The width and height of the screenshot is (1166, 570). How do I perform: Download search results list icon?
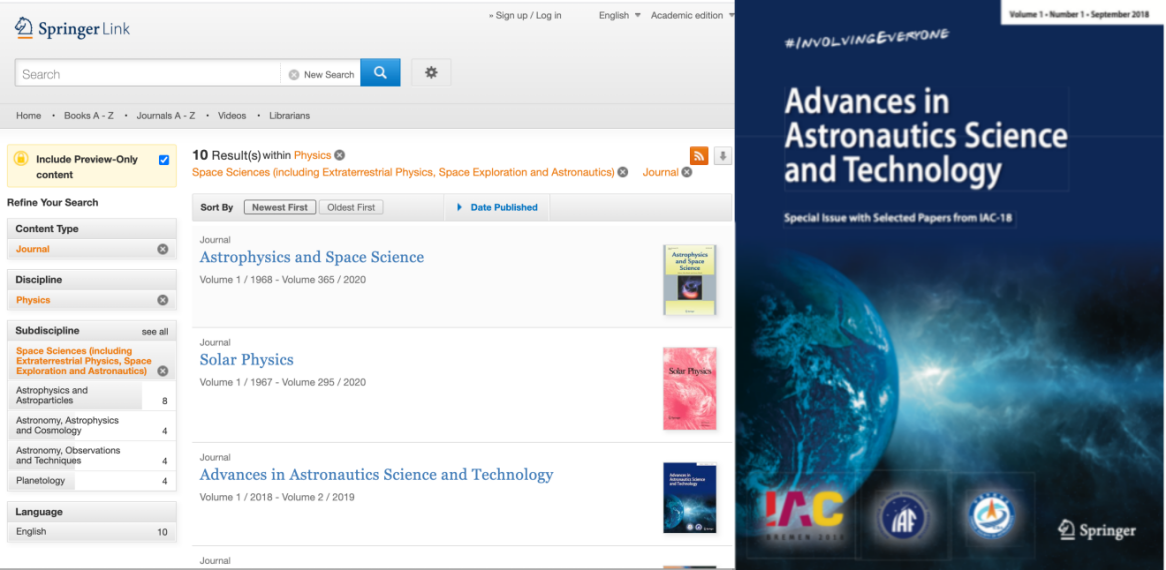coord(722,155)
